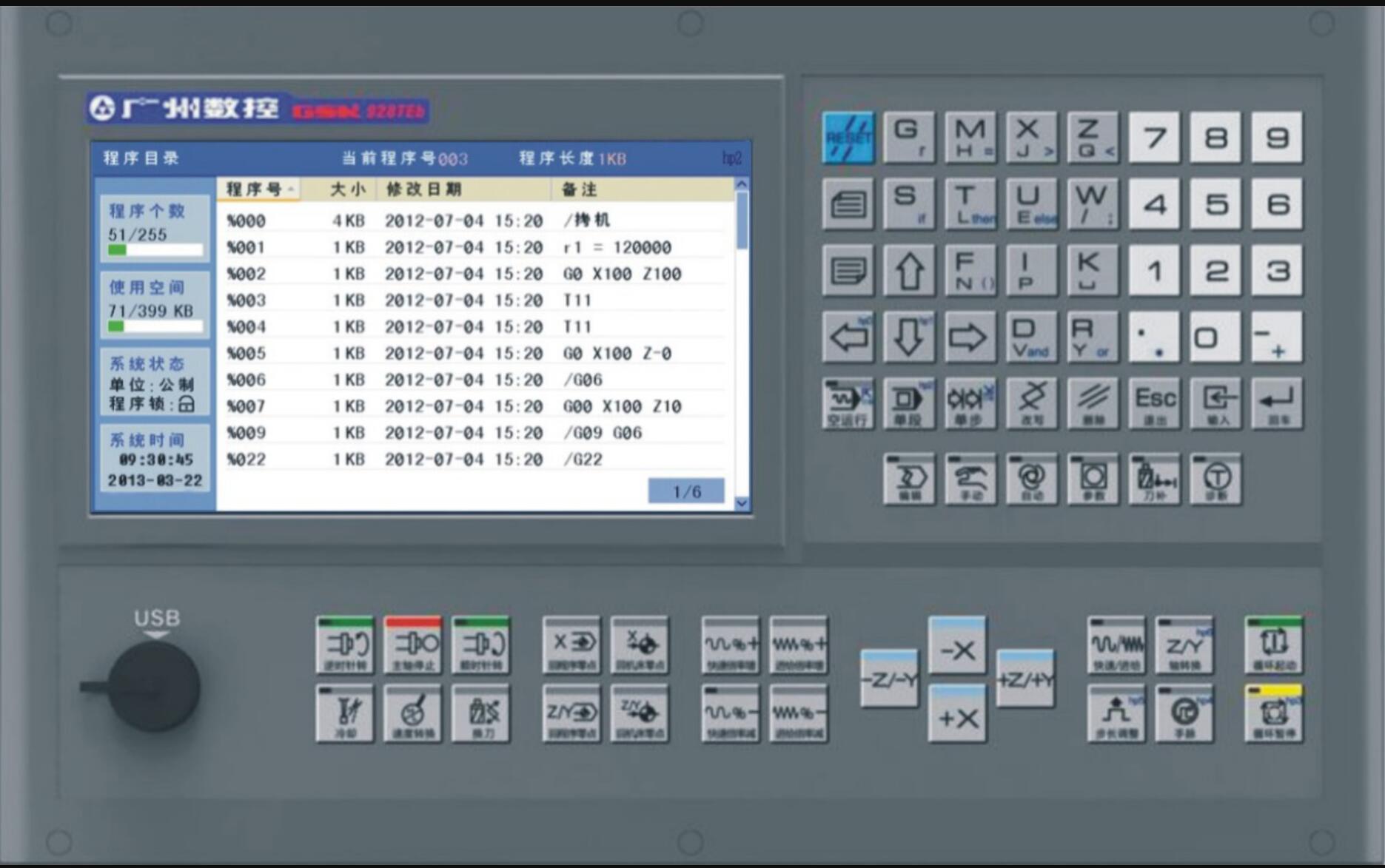Toggle 单段 single block mode key
The image size is (1385, 868).
coord(909,403)
